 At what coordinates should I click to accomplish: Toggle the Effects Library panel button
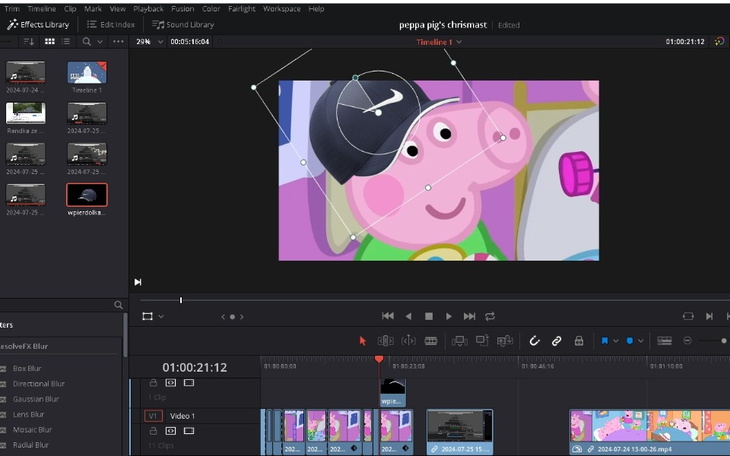click(x=38, y=24)
